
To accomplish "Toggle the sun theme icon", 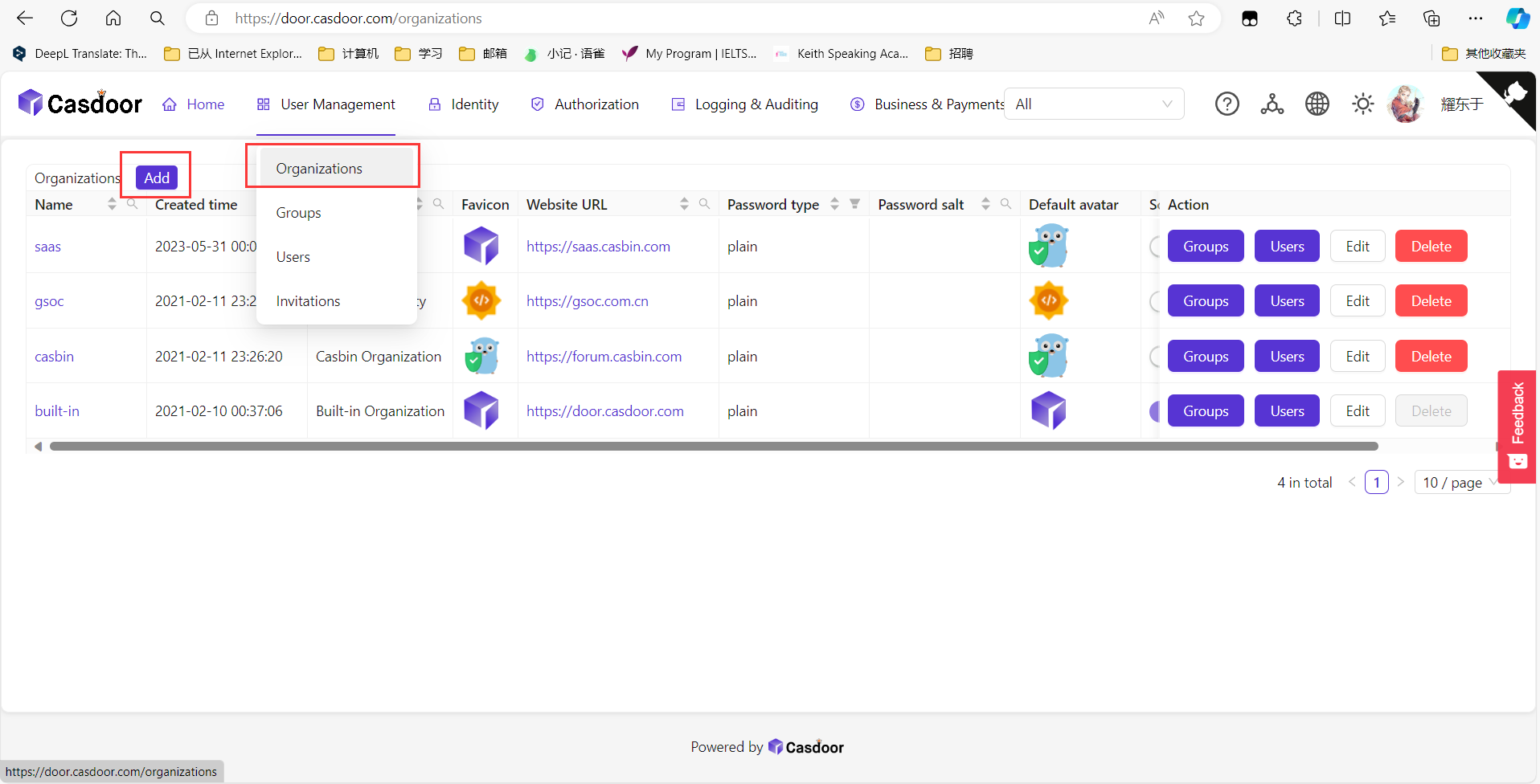I will pos(1362,104).
